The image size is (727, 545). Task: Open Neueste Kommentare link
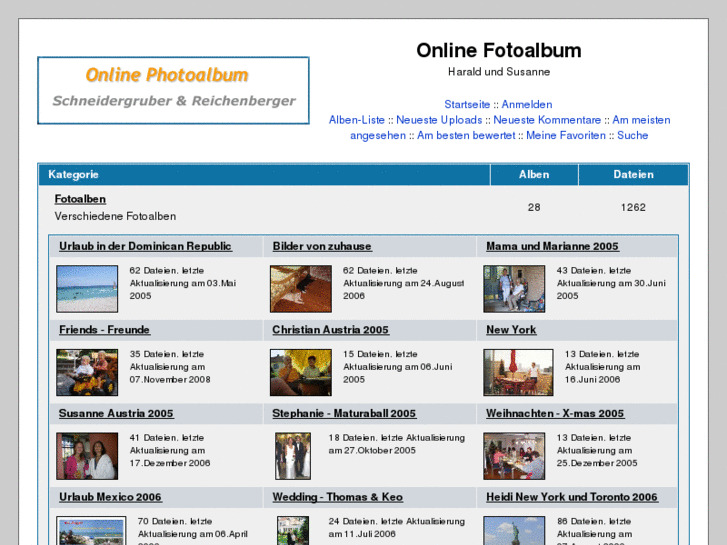click(x=547, y=120)
